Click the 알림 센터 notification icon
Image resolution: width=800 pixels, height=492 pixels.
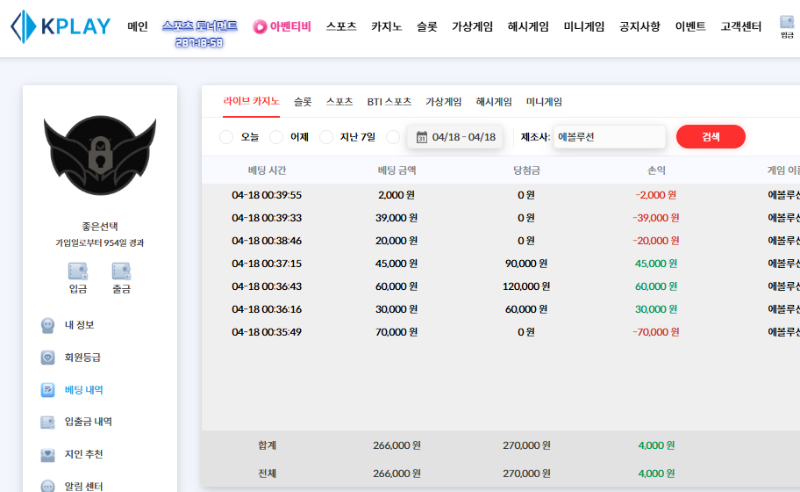(48, 486)
